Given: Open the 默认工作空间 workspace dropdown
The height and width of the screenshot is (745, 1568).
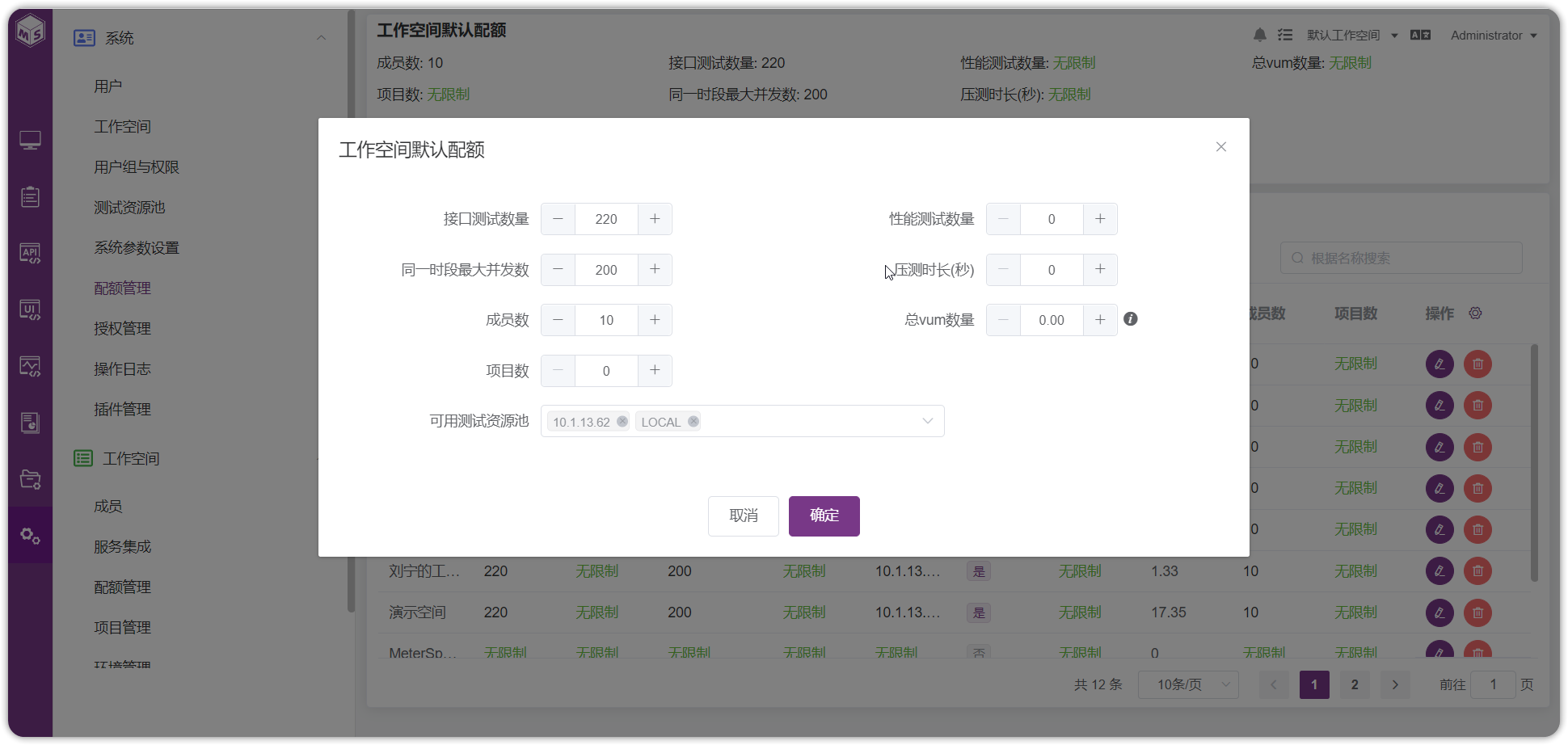Looking at the screenshot, I should click(1352, 36).
